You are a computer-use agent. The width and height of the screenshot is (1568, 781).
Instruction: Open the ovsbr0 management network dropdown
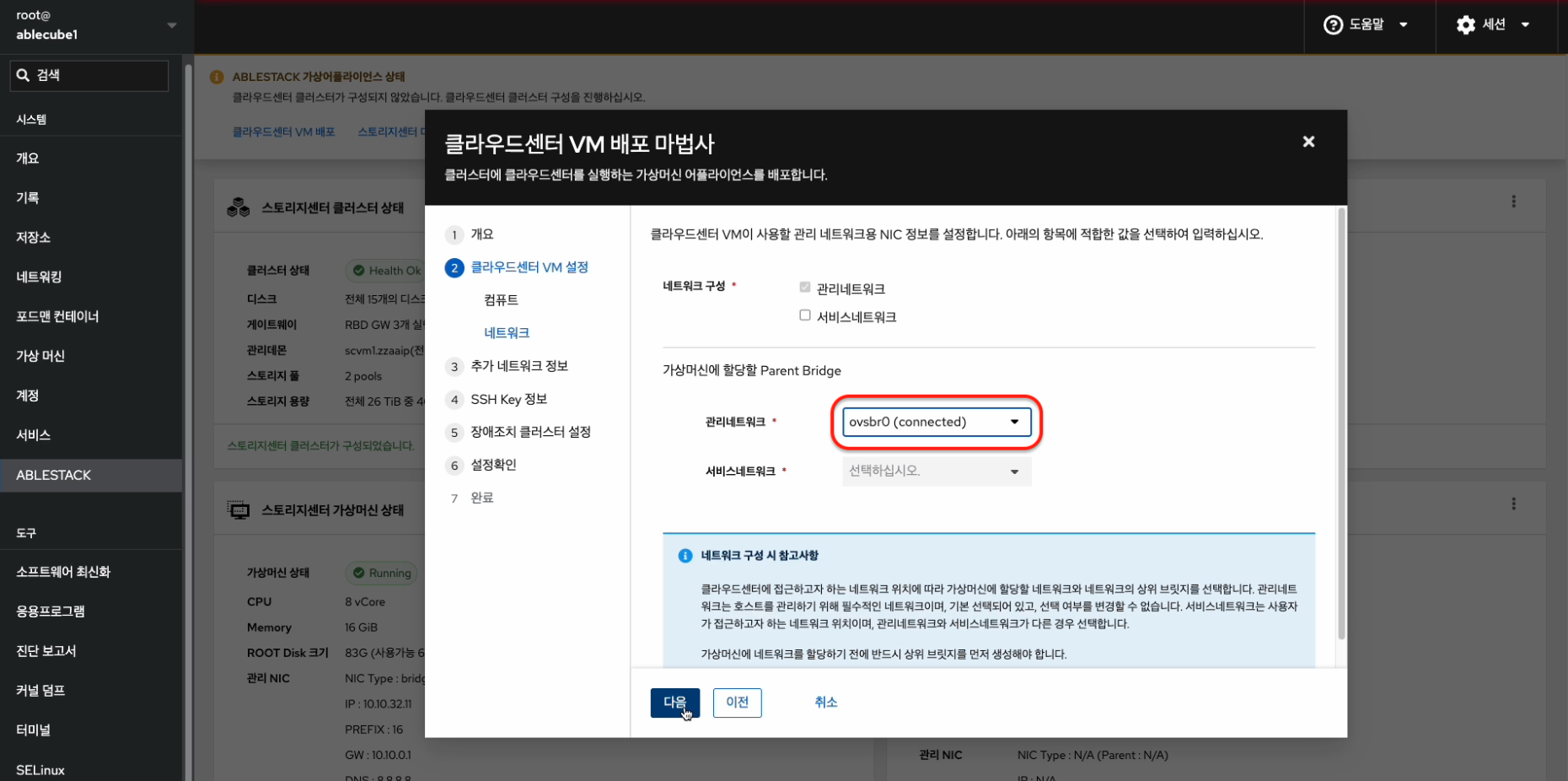click(936, 422)
